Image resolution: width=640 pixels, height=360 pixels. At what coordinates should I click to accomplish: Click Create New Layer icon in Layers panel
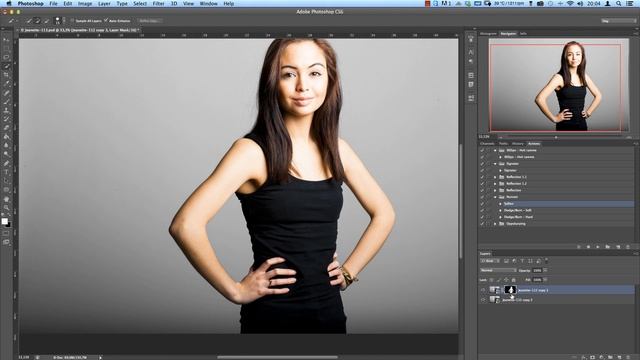[x=620, y=357]
